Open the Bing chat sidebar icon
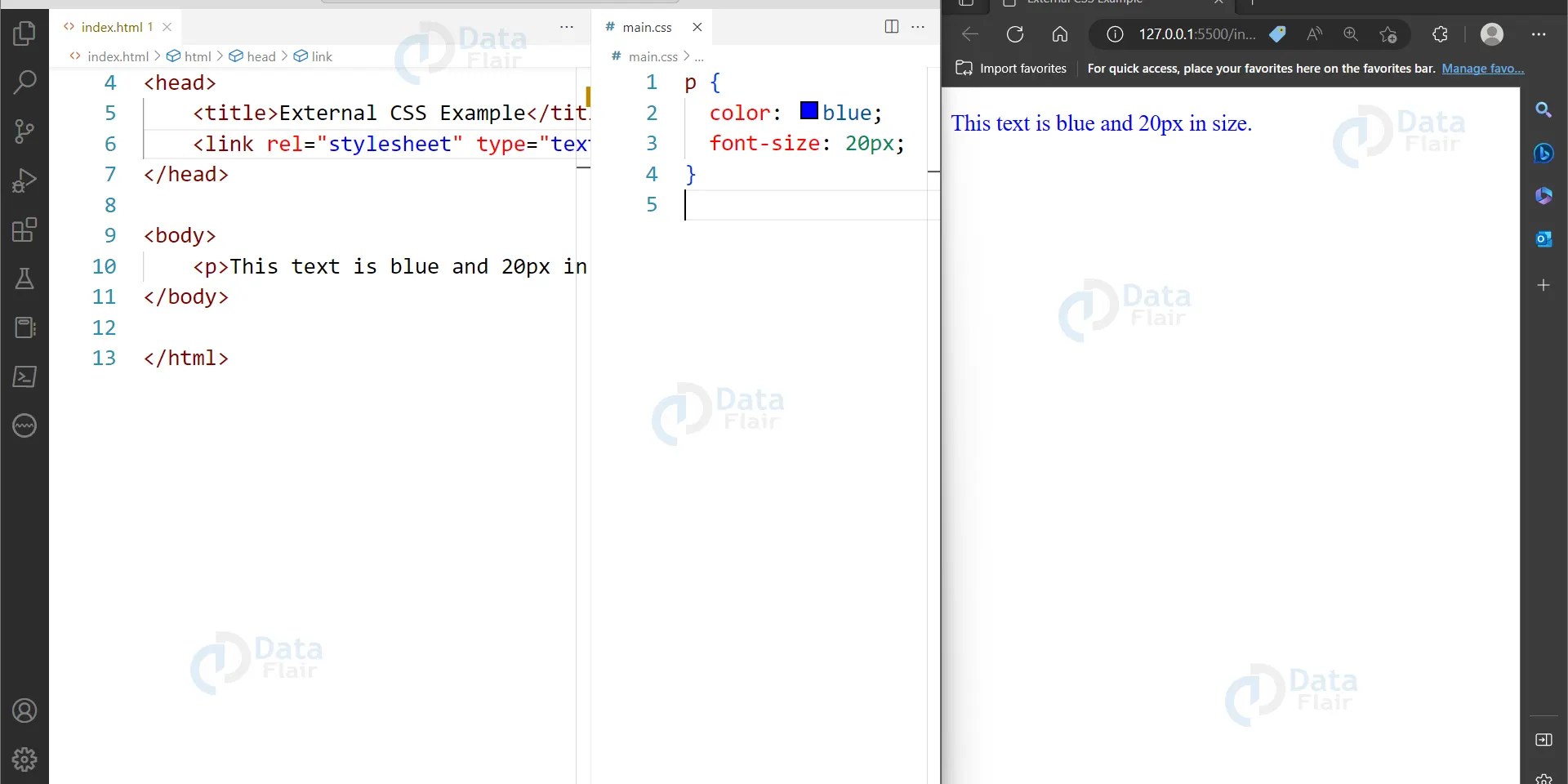This screenshot has width=1568, height=784. pos(1543,153)
